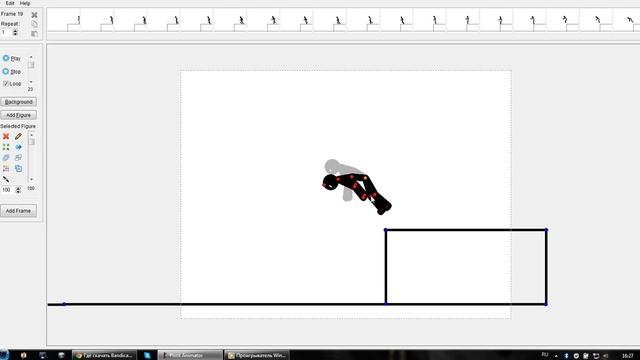Click the Bluetooth icon in system tray

[566, 356]
